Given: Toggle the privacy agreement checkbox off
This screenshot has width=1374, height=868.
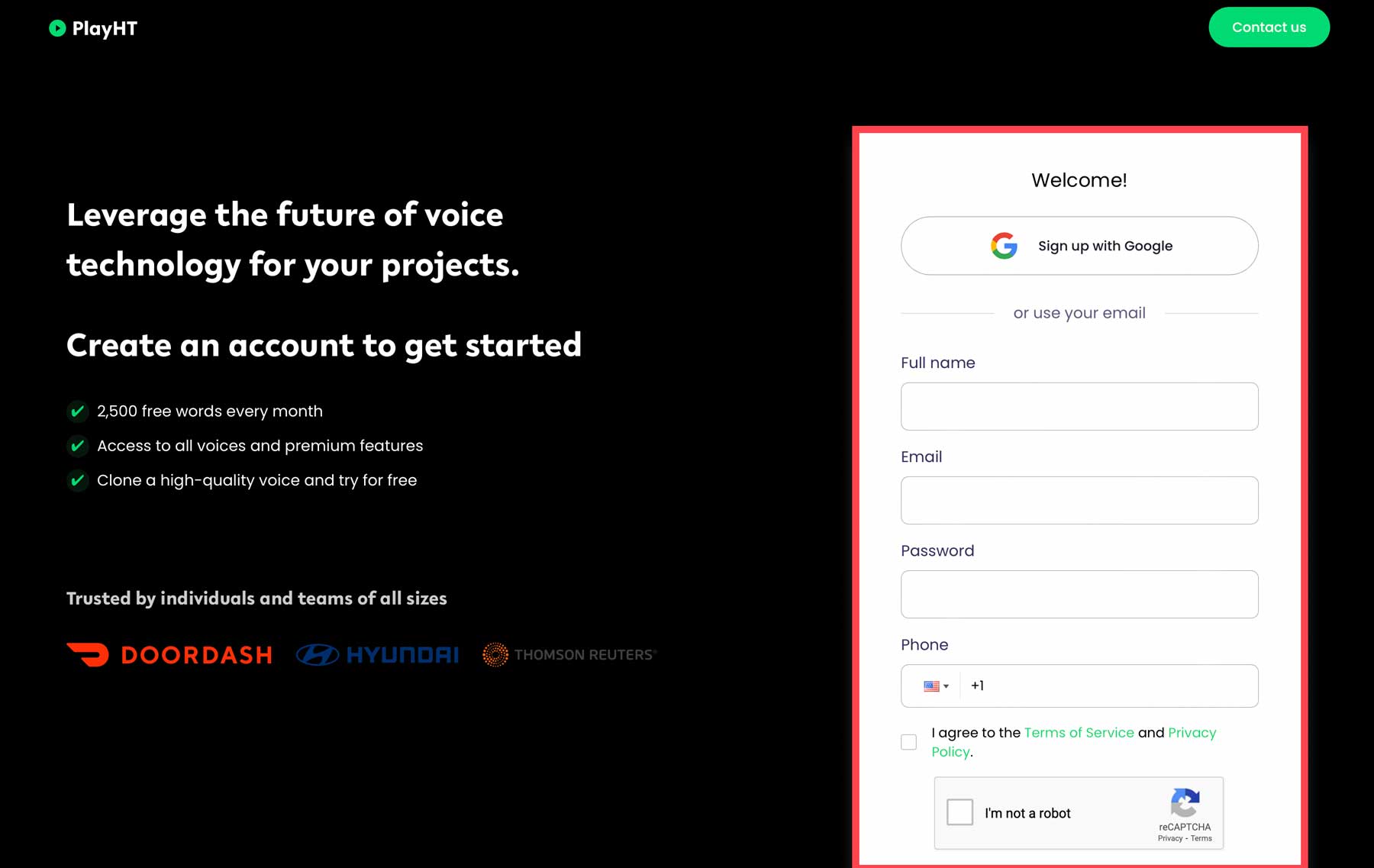Looking at the screenshot, I should pyautogui.click(x=908, y=741).
